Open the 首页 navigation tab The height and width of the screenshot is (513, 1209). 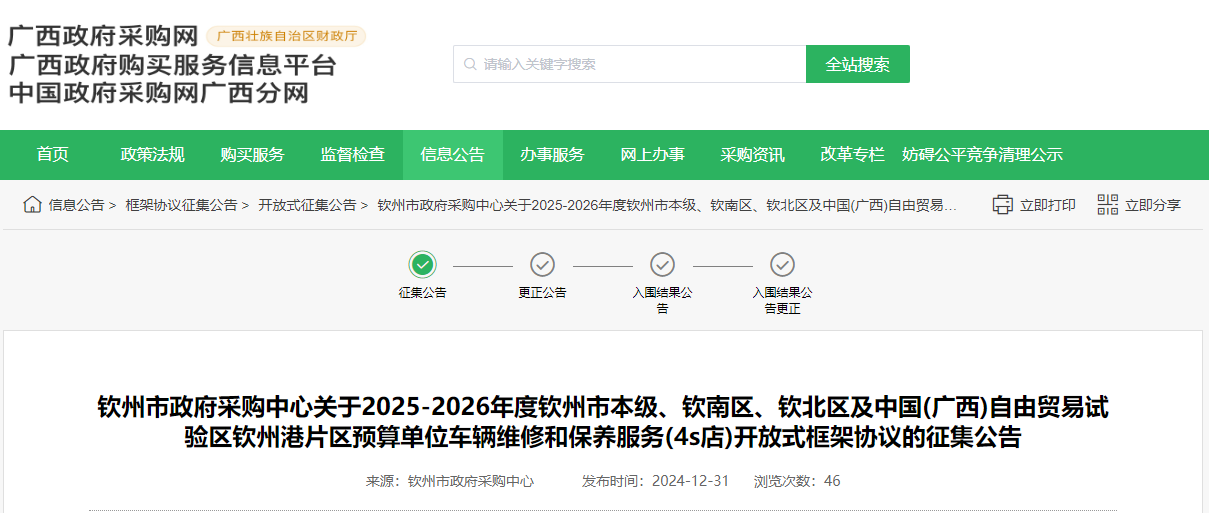(x=53, y=155)
